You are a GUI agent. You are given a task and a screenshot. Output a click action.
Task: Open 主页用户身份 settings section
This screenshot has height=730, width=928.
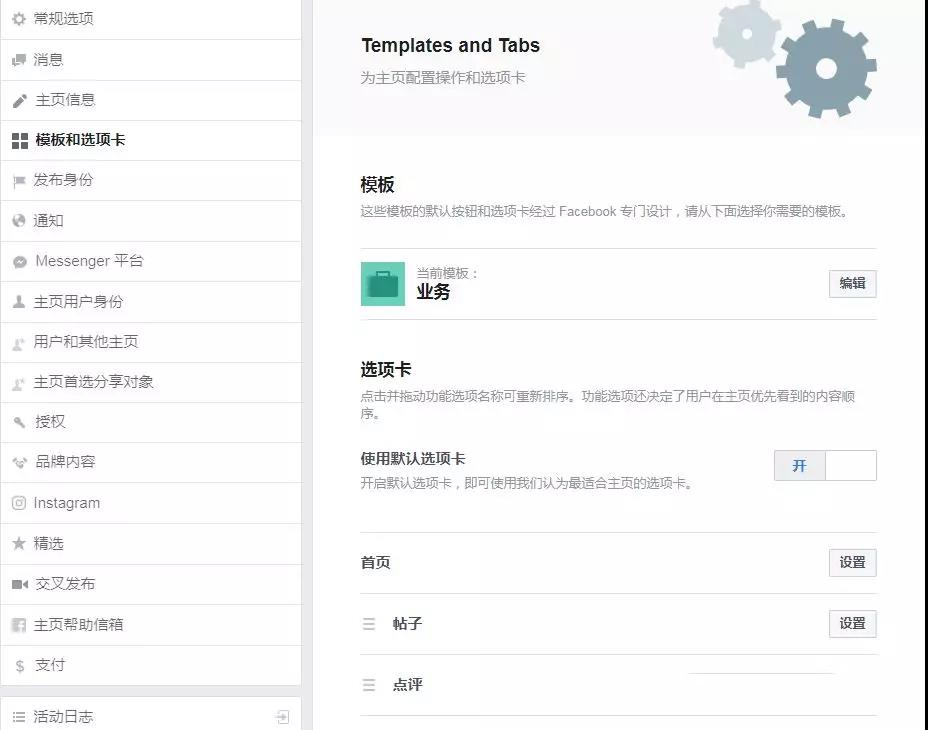coord(151,302)
